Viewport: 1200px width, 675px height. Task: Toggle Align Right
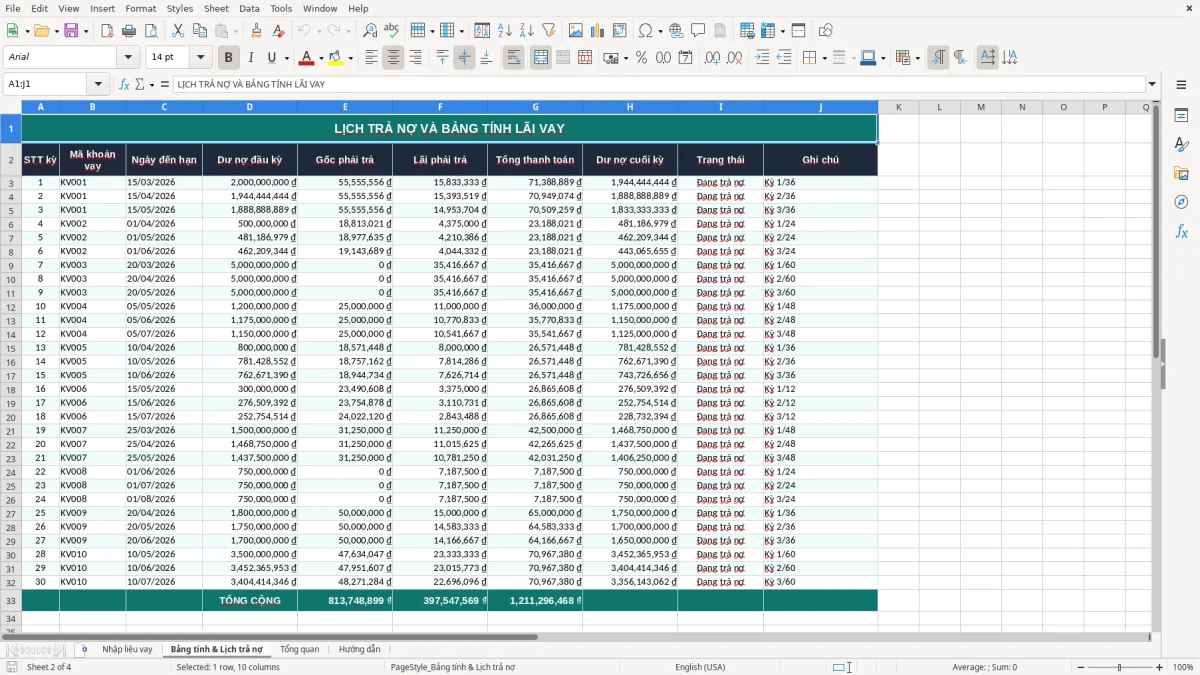coord(415,58)
